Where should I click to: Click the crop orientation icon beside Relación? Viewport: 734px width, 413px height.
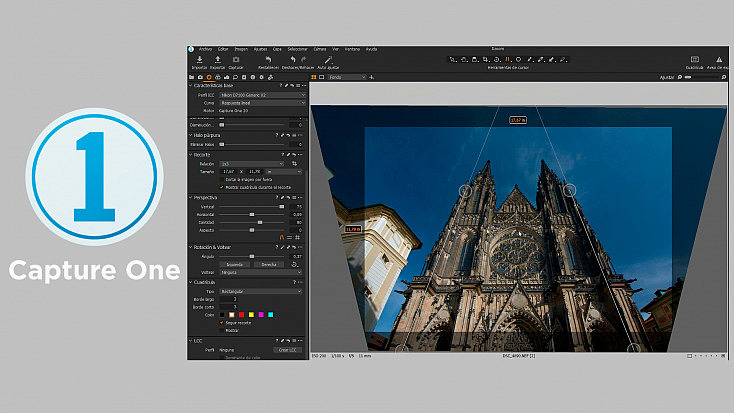pyautogui.click(x=294, y=164)
